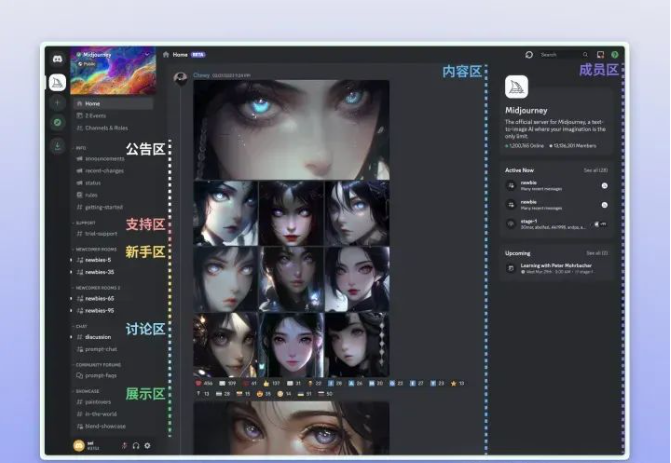The image size is (671, 463).
Task: Click the message author's avatar above the image grid
Action: (181, 78)
